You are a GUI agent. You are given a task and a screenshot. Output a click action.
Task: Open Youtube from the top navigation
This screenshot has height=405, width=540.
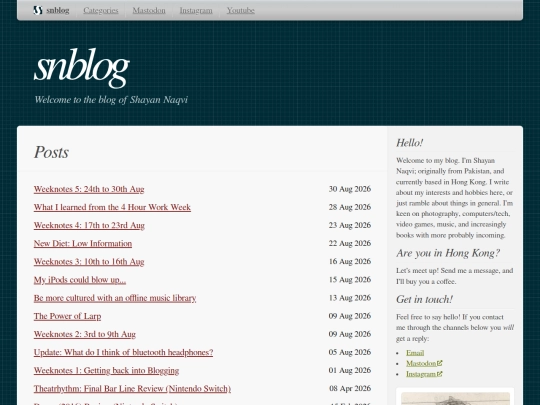pos(241,10)
